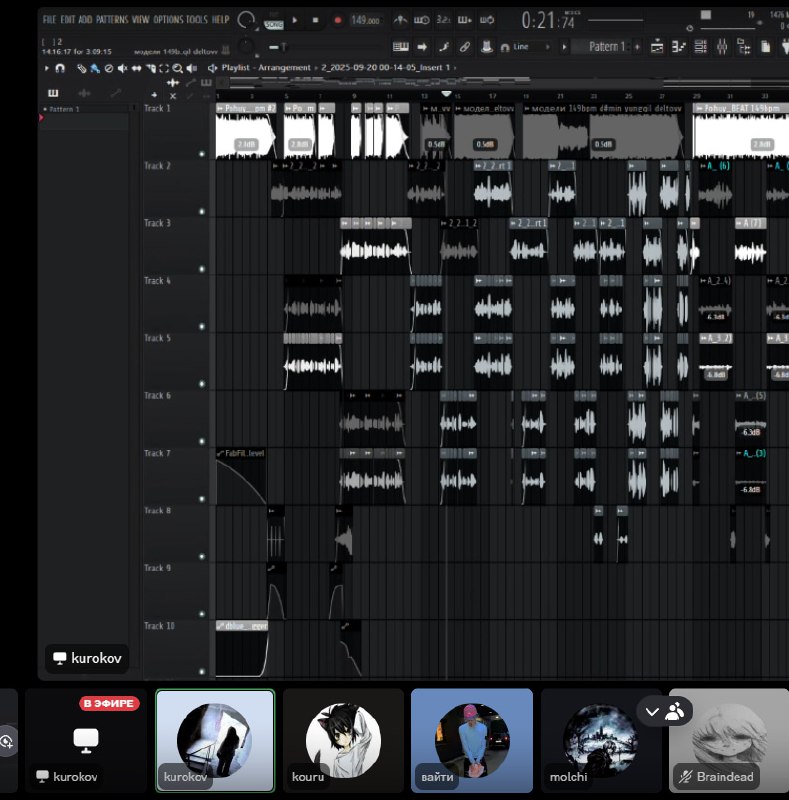Open the Pattern 1 selector dropdown
789x800 pixels.
pos(606,47)
